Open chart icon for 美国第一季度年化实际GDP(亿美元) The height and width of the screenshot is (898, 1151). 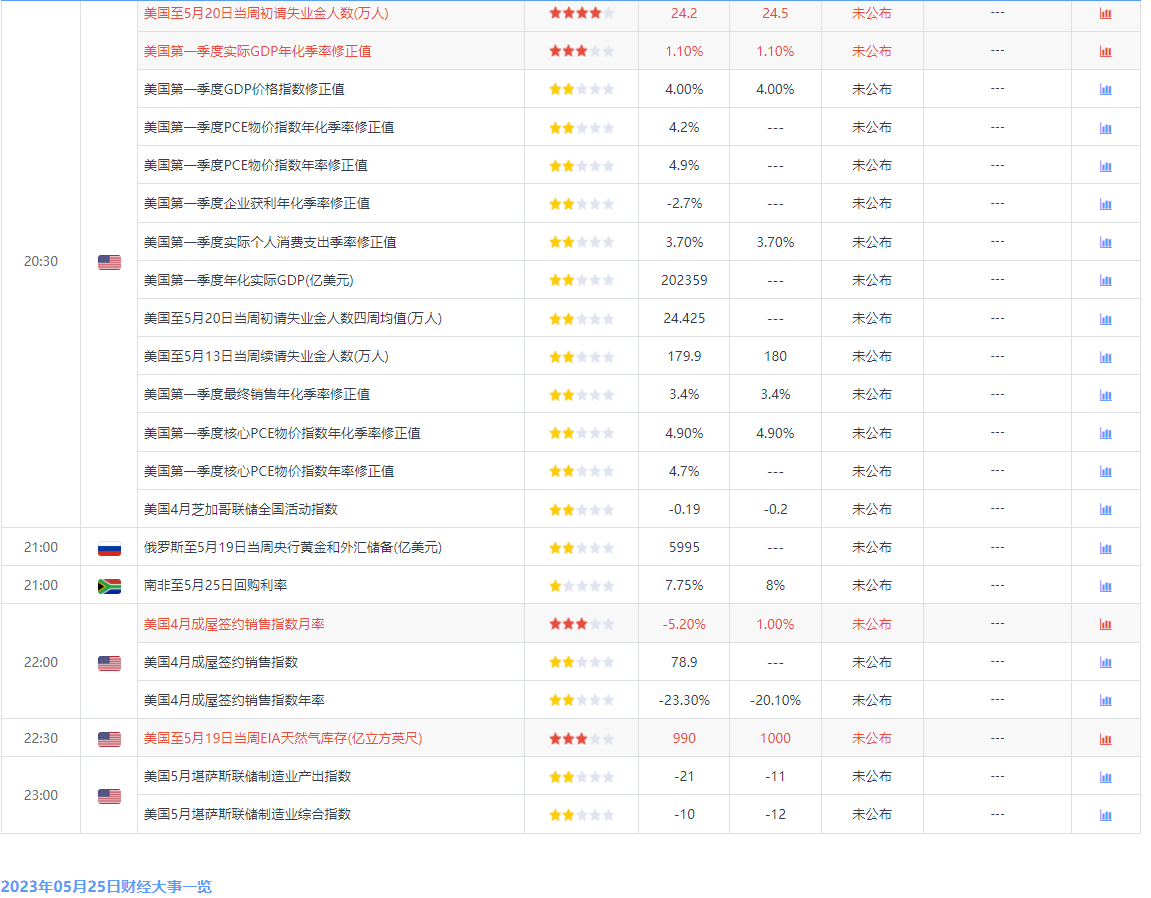click(x=1105, y=280)
